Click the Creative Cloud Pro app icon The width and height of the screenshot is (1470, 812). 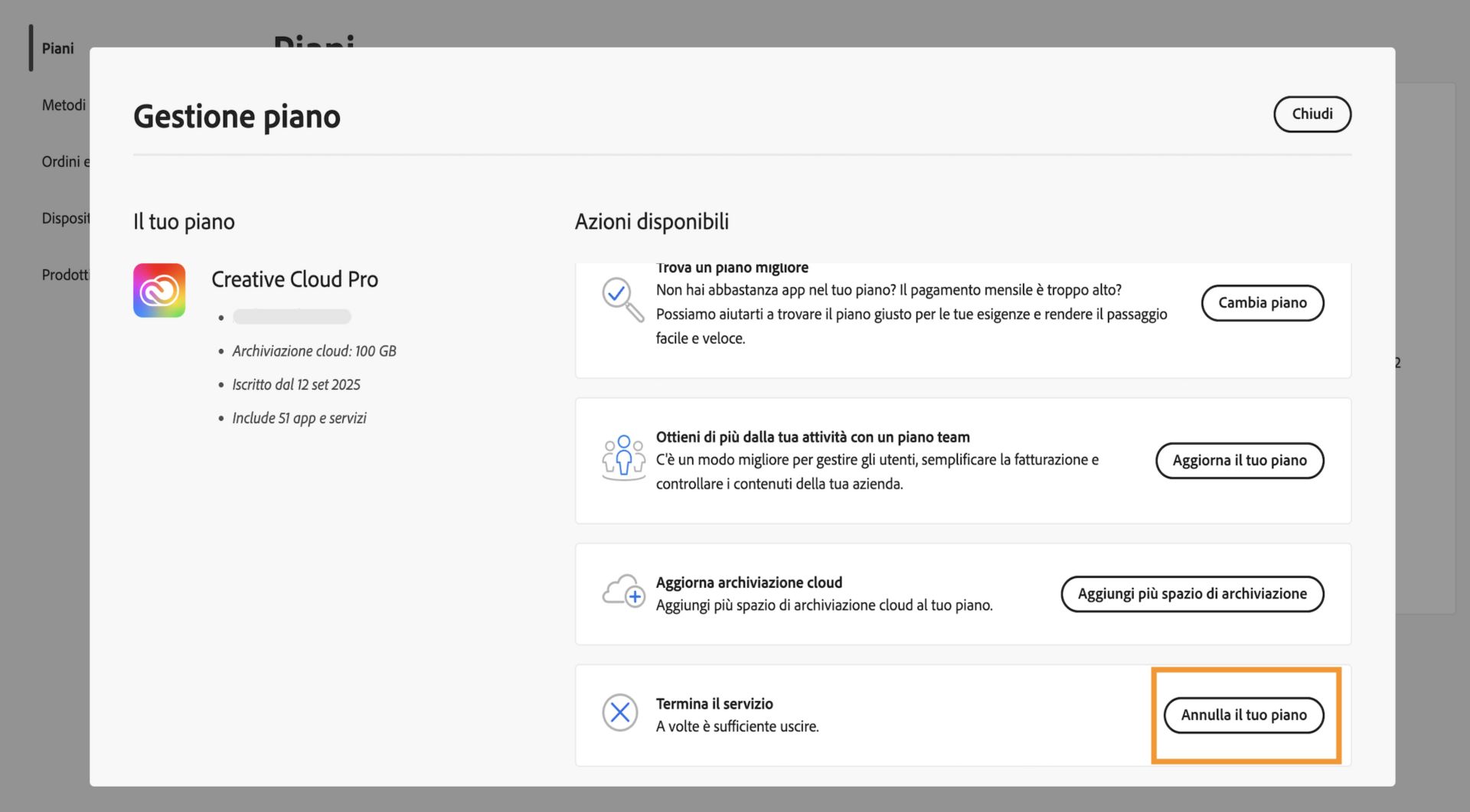159,291
